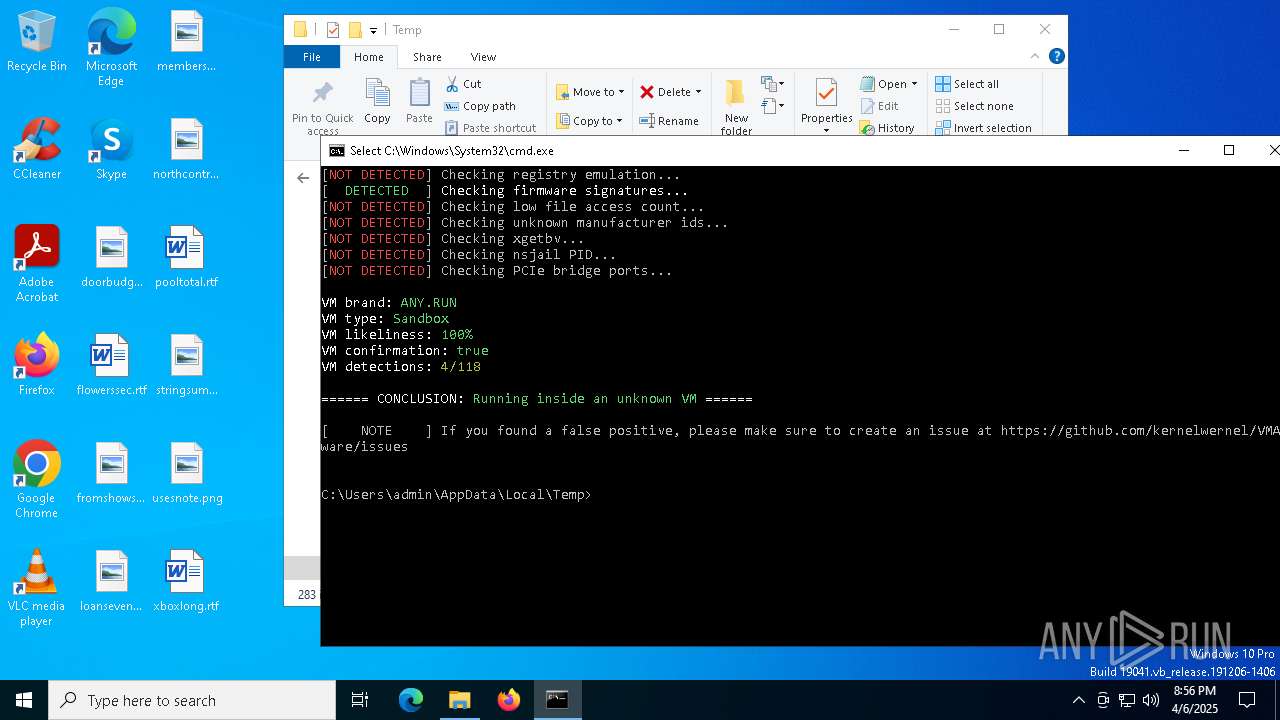Expand the Delete dropdown arrow
This screenshot has width=1280, height=720.
point(698,92)
